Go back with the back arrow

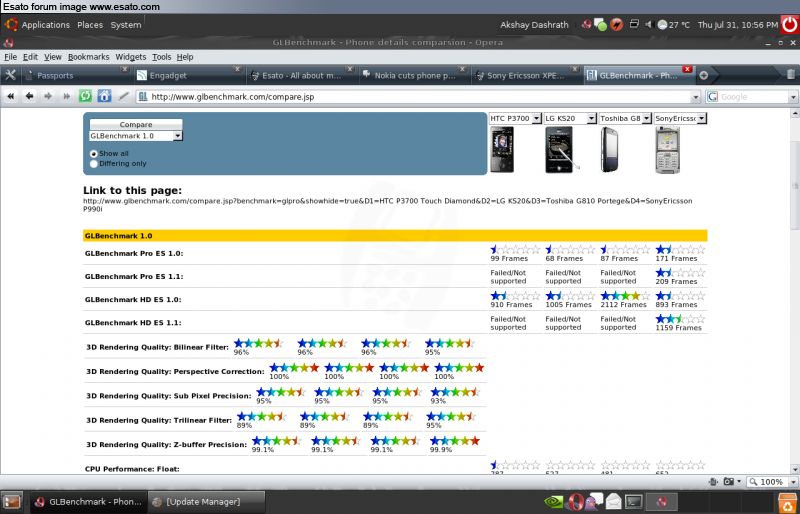click(29, 96)
